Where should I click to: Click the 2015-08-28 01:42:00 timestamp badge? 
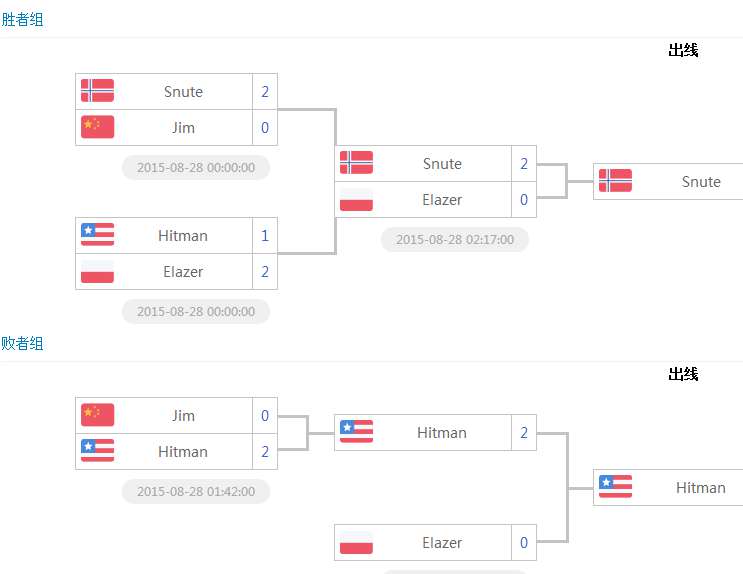[196, 492]
